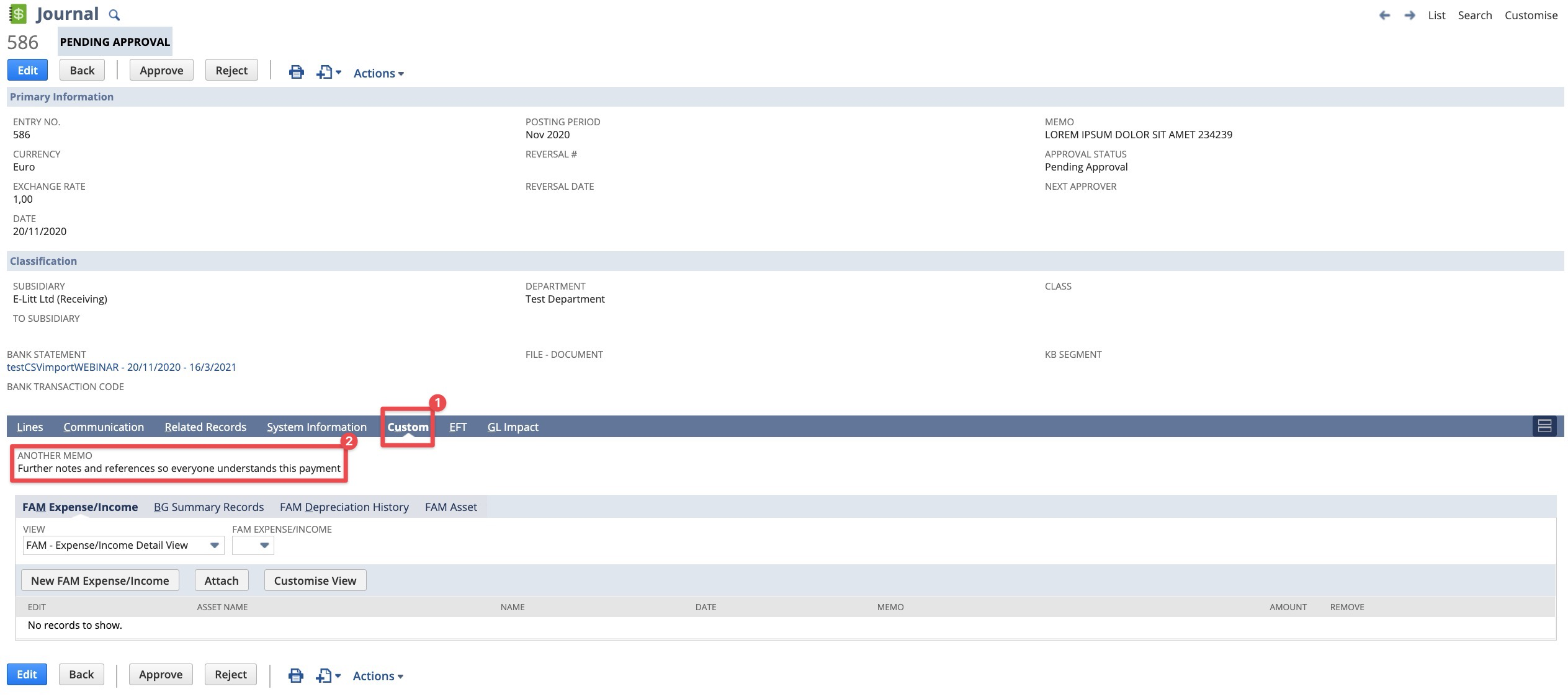Select the Custom tab
This screenshot has height=697, width=1568.
(x=408, y=427)
